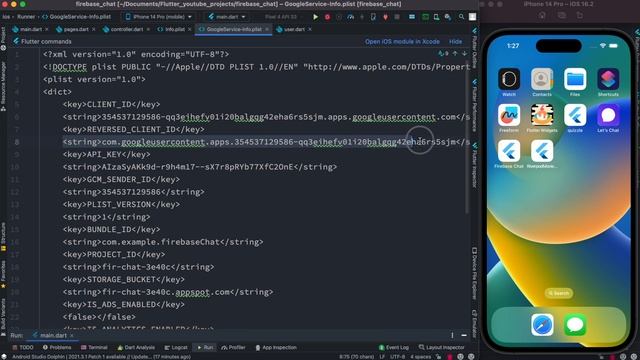Click the Runner breadcrumb in the navigation bar

pyautogui.click(x=26, y=17)
